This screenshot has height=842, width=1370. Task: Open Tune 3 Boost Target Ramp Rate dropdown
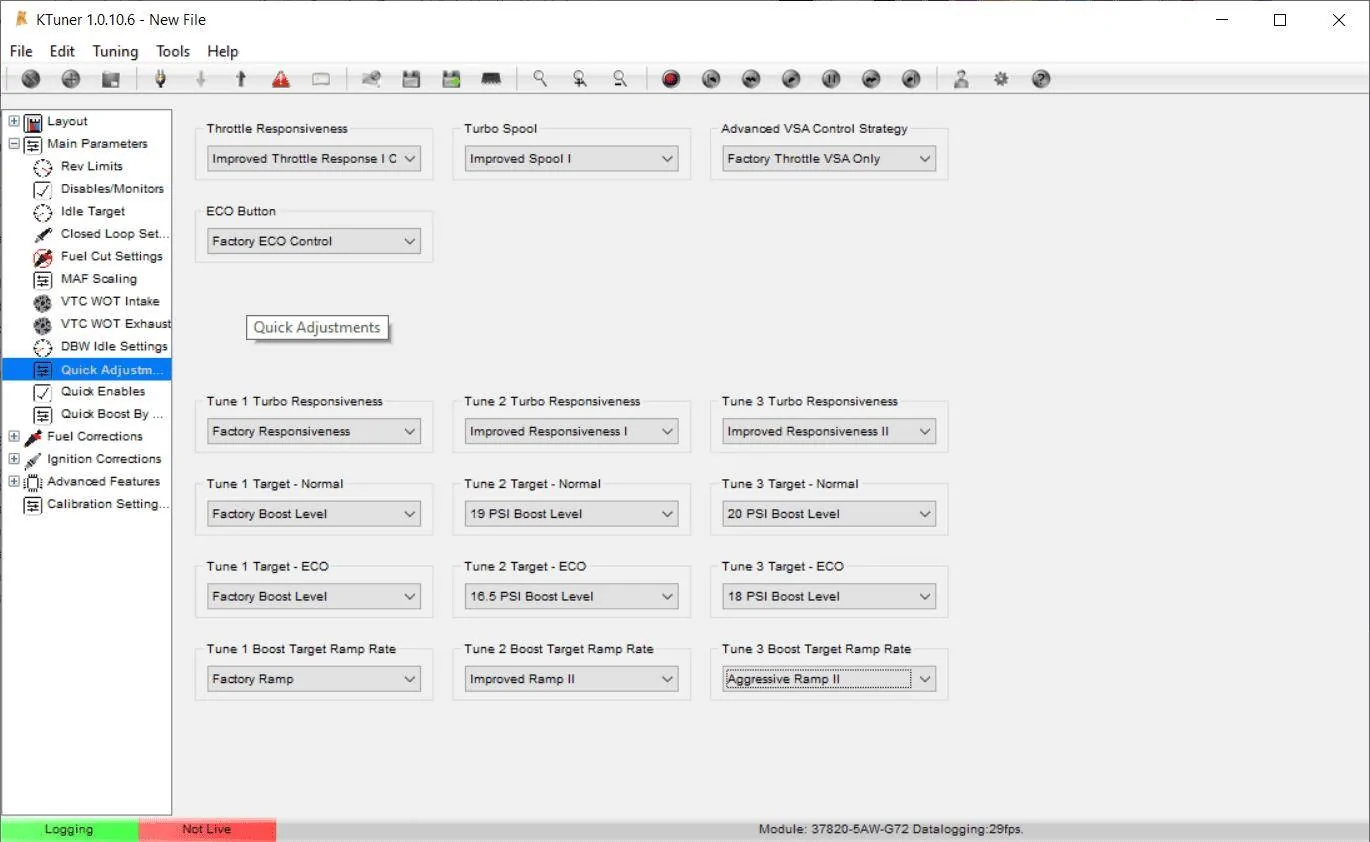(x=829, y=679)
